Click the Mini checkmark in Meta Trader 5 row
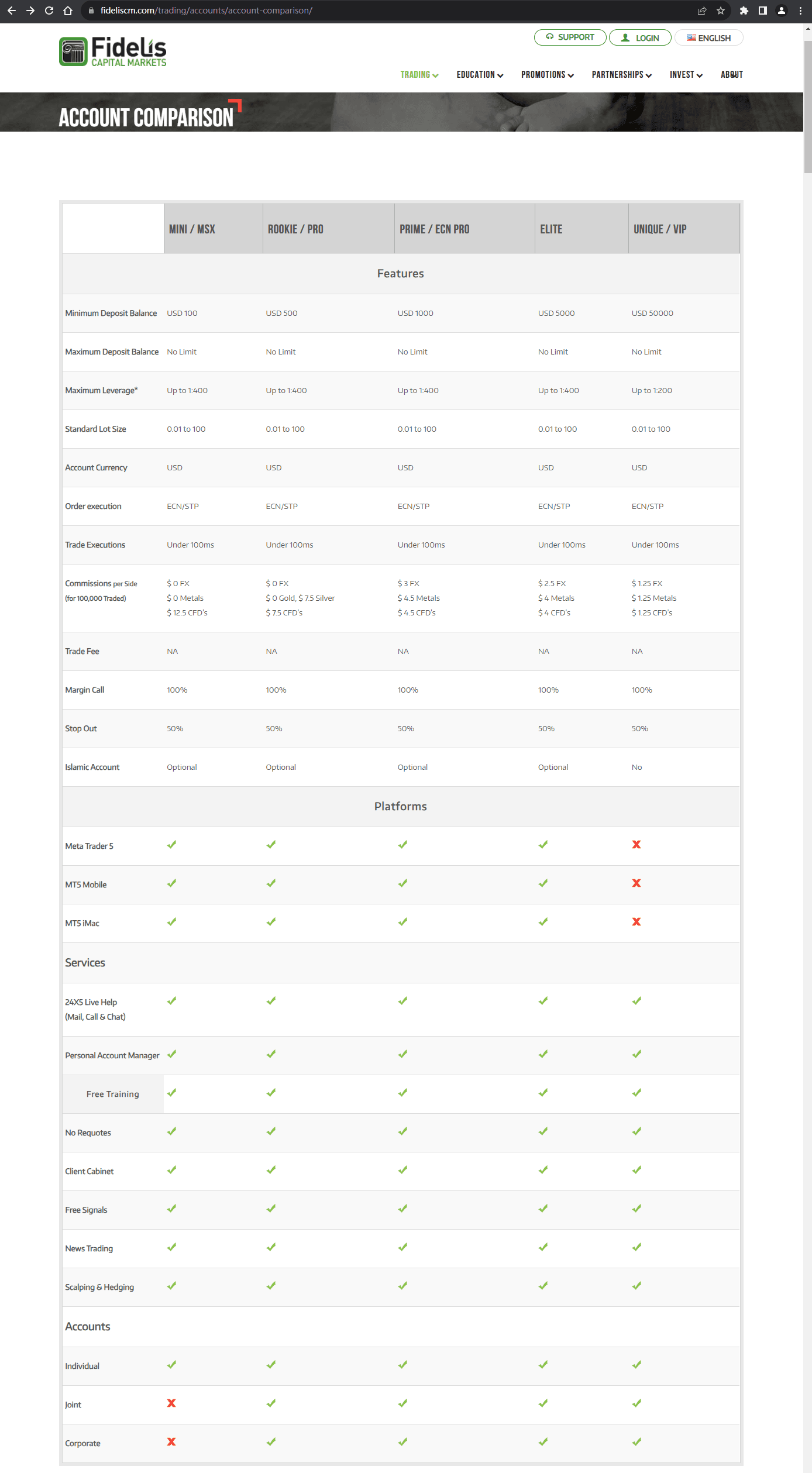 coord(171,845)
